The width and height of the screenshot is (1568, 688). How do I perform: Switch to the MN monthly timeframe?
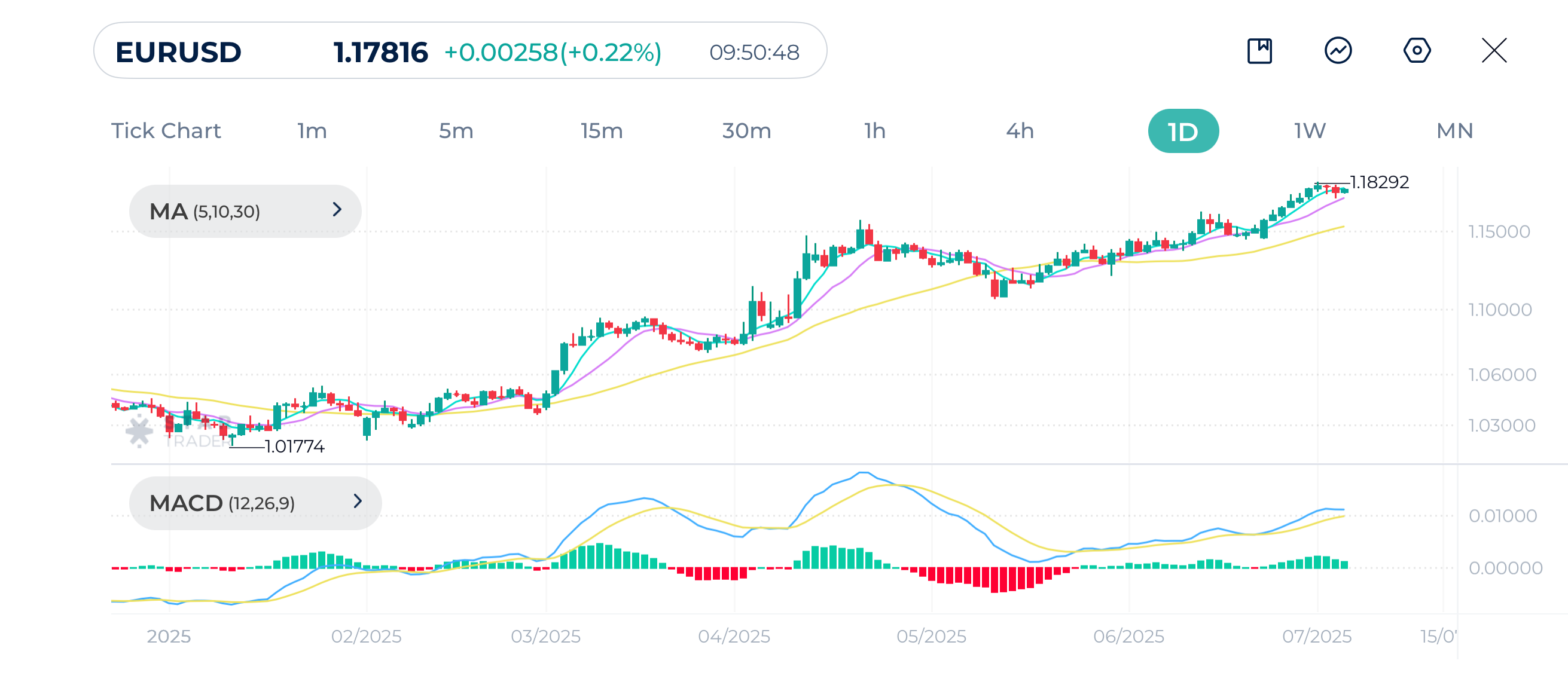1454,131
